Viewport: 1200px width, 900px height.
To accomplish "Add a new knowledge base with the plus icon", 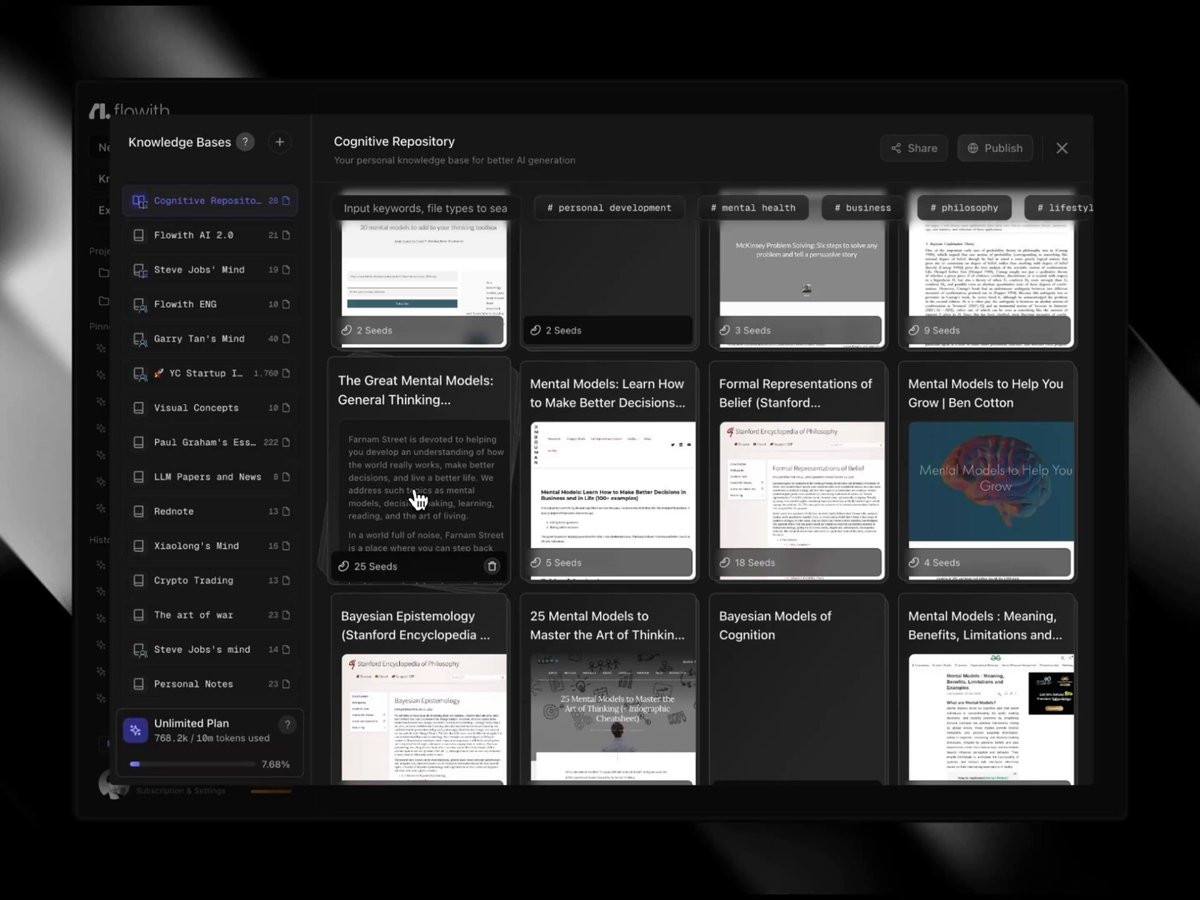I will (280, 142).
